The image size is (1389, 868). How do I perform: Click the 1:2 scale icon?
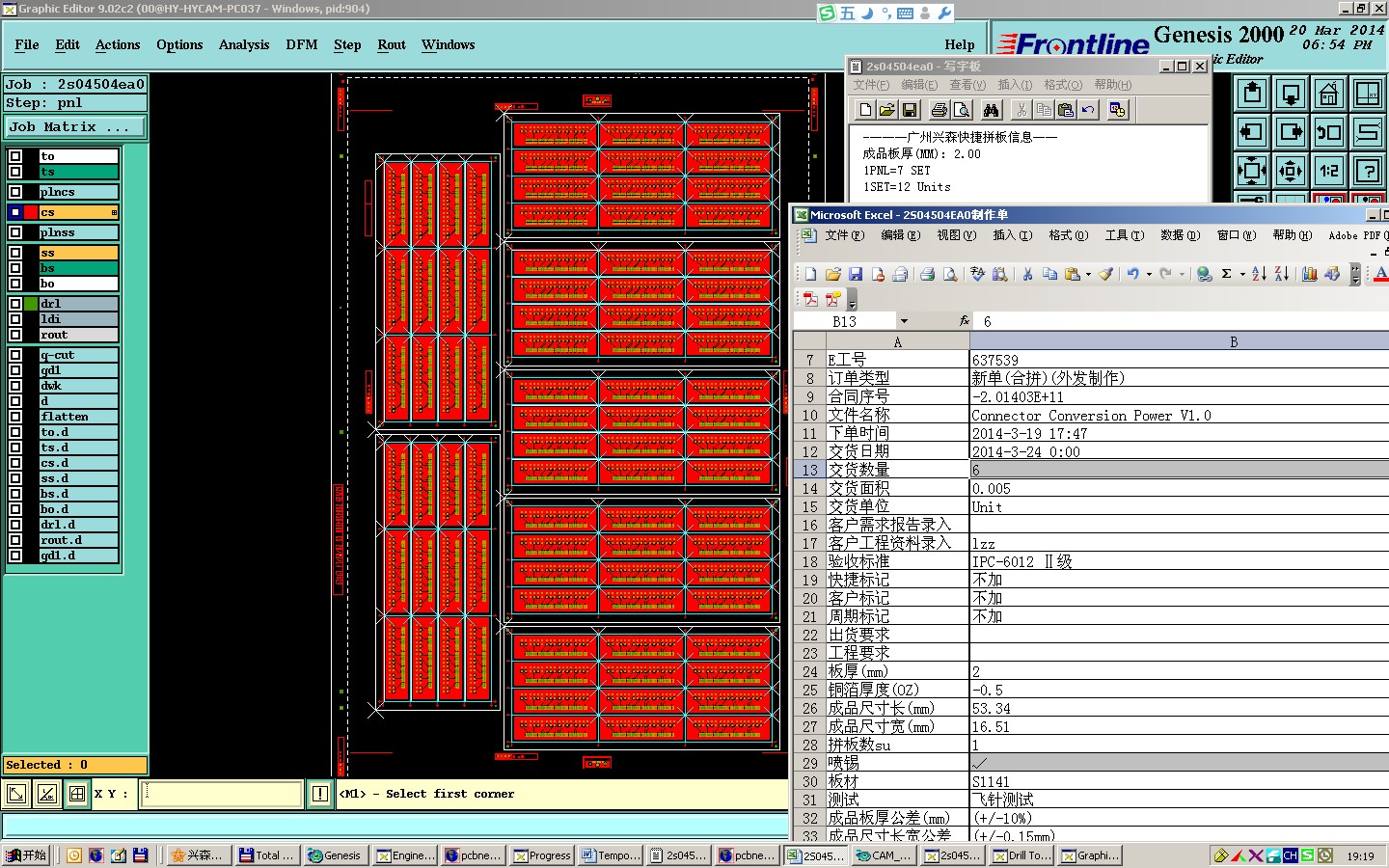click(1329, 171)
